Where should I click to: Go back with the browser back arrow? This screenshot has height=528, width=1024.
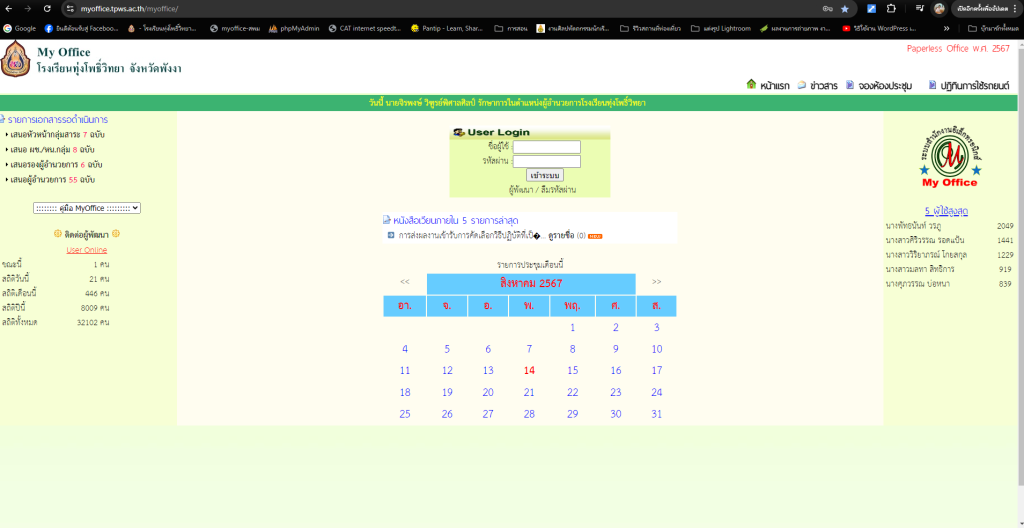coord(8,9)
